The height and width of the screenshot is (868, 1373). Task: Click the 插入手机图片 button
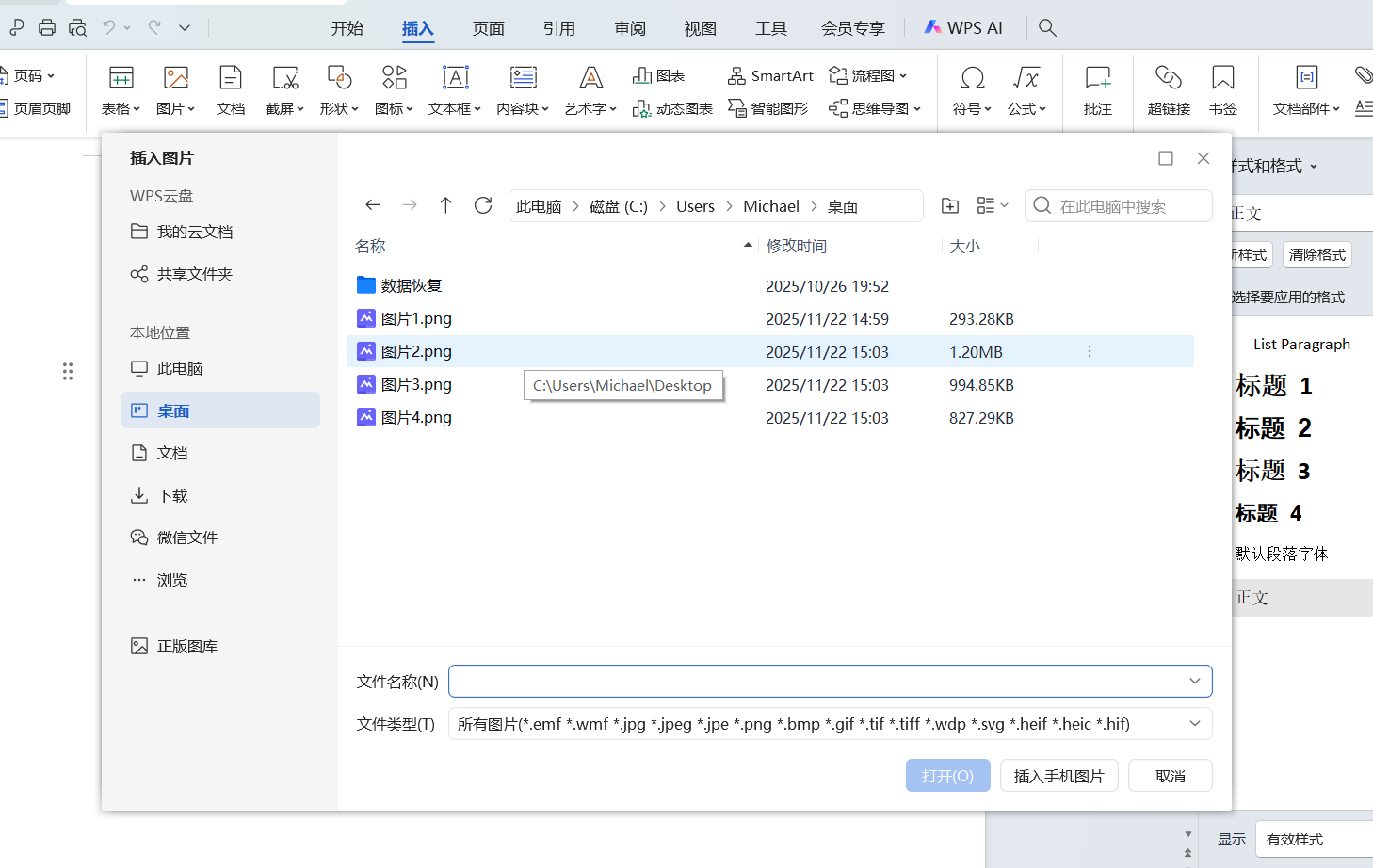1058,775
